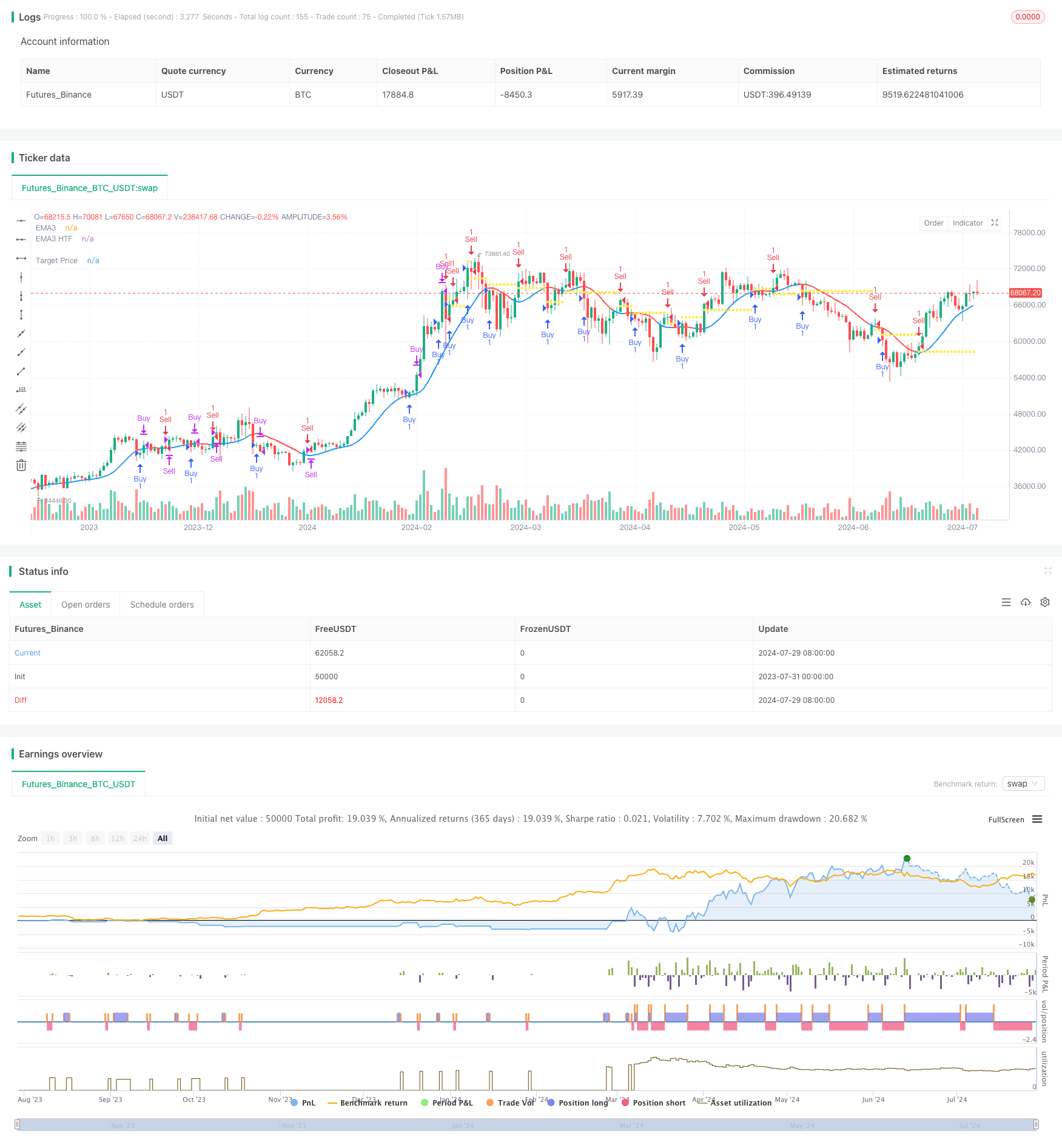The width and height of the screenshot is (1062, 1148).
Task: Click the Futures_Binance account name cell
Action: coord(59,95)
